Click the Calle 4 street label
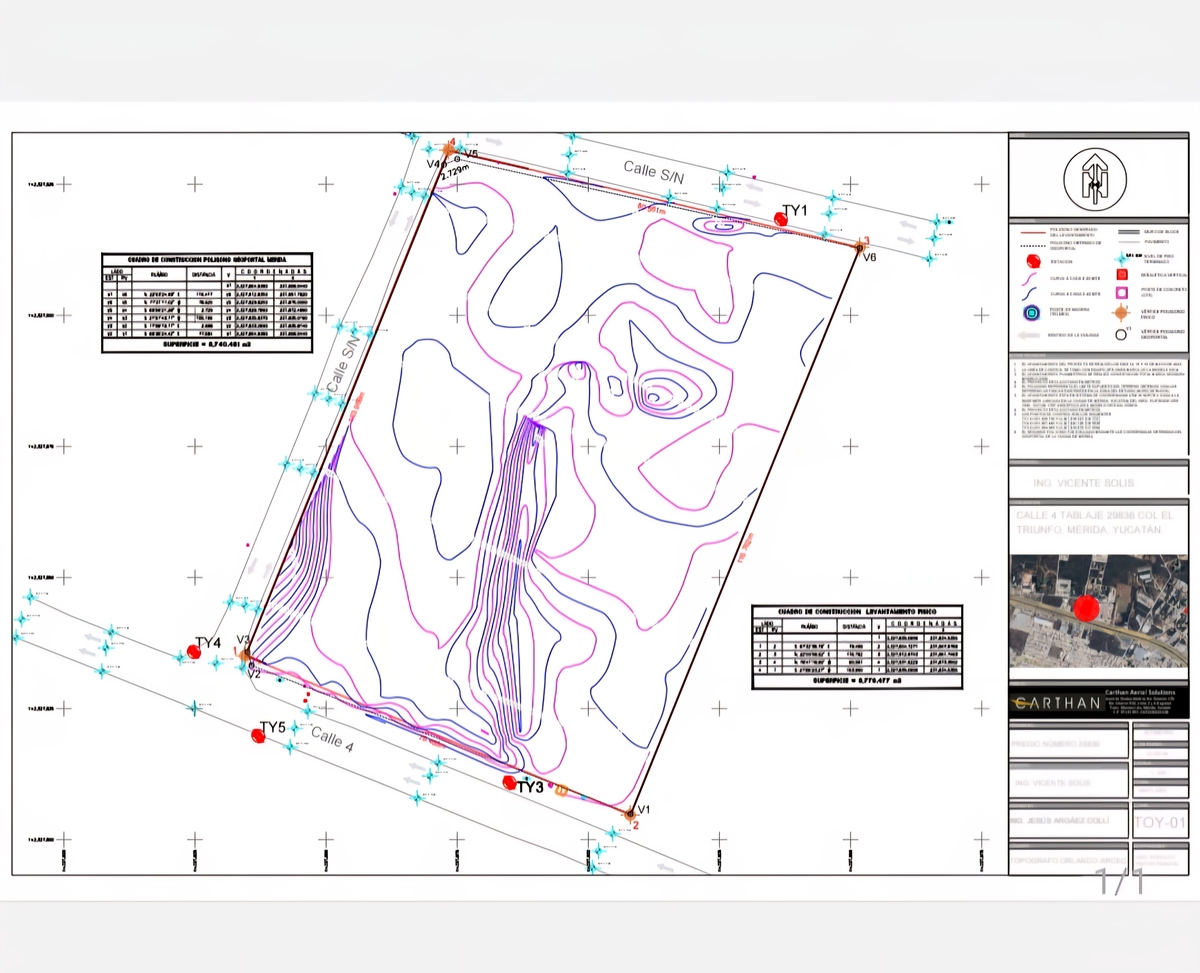The image size is (1200, 973). [331, 739]
